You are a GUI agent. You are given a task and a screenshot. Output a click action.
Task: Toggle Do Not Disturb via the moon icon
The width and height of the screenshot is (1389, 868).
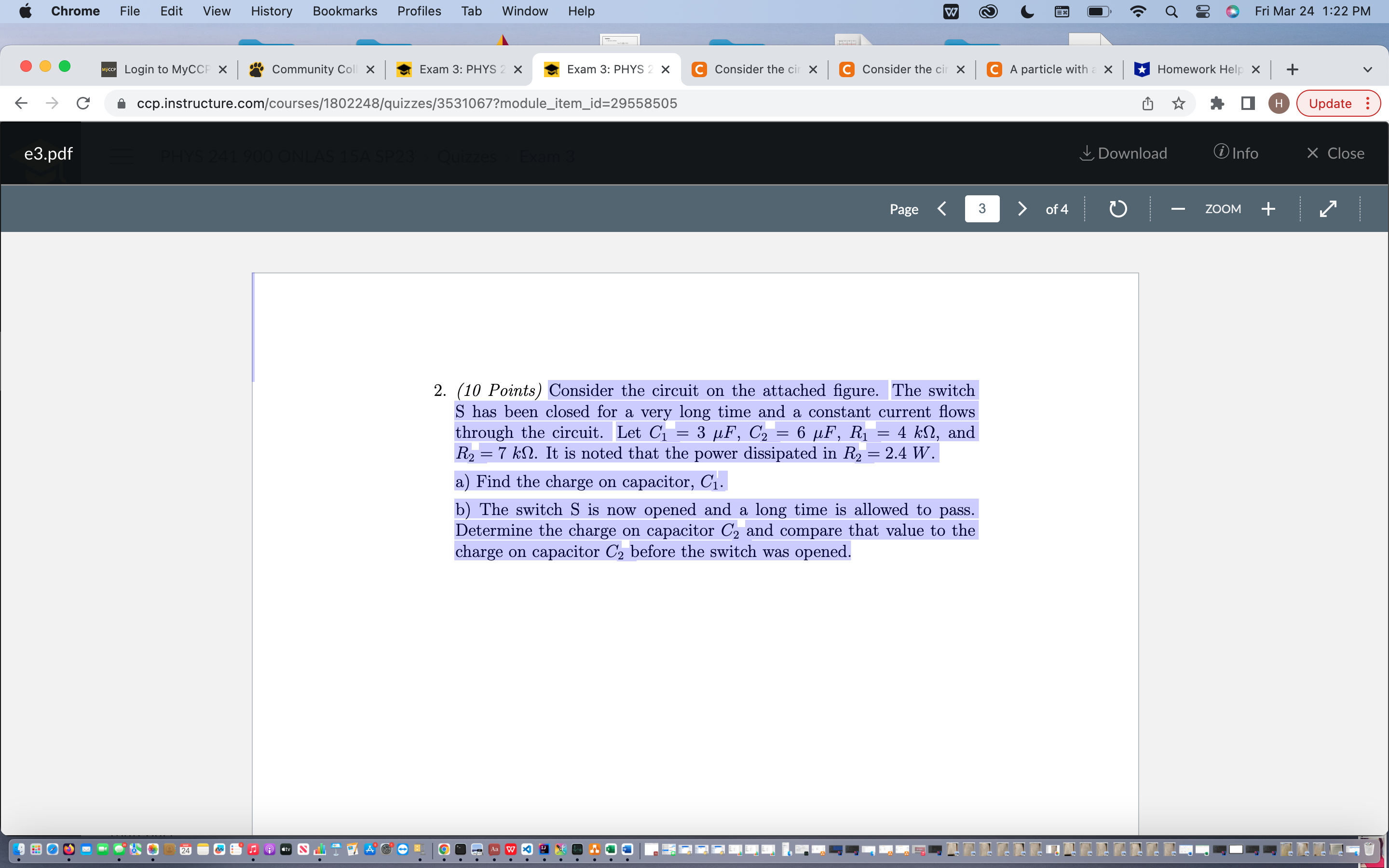[x=1026, y=11]
